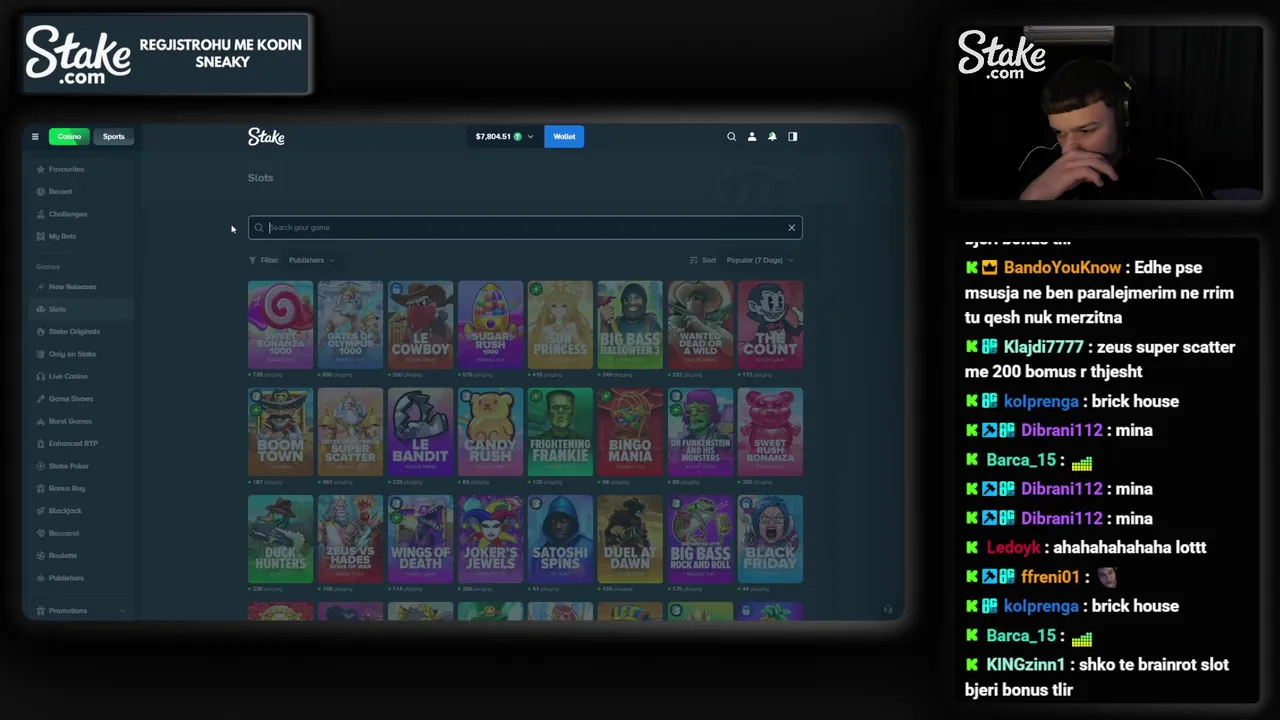1280x720 pixels.
Task: Open Publishers in the sidebar
Action: (x=60, y=578)
